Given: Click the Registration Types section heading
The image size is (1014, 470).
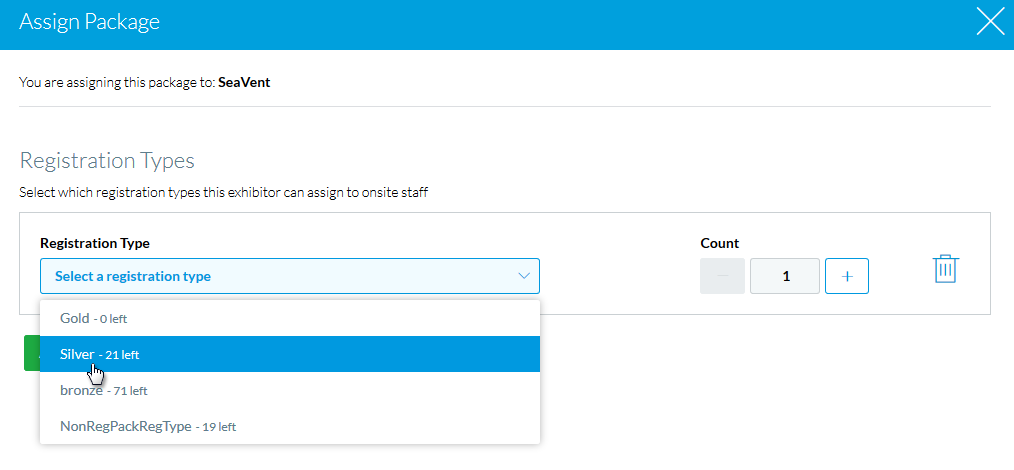Looking at the screenshot, I should [107, 161].
